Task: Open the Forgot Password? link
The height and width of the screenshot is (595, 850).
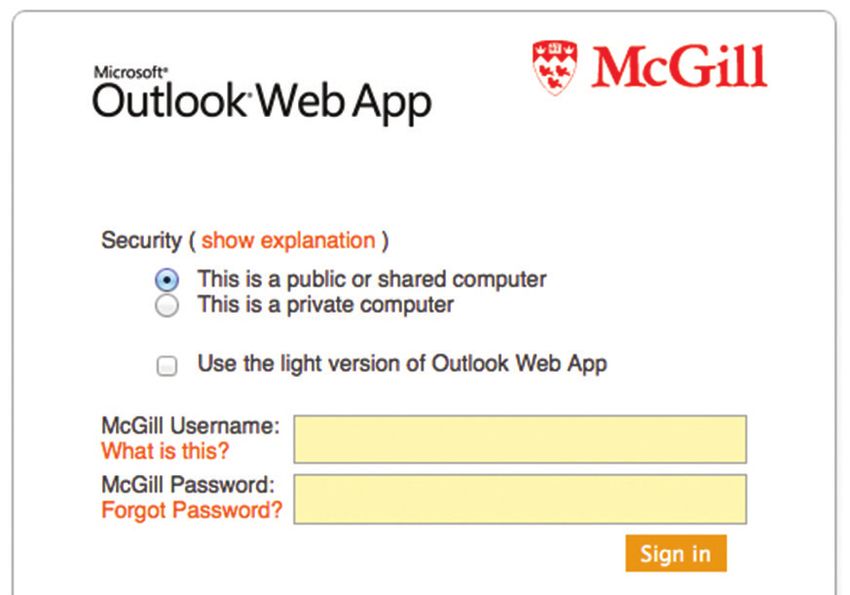Action: 192,510
